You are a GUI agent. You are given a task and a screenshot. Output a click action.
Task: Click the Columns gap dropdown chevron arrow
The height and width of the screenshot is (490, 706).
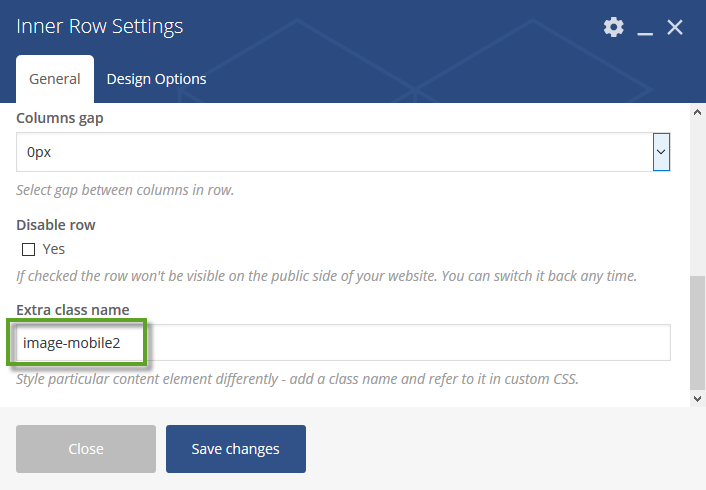click(x=661, y=152)
